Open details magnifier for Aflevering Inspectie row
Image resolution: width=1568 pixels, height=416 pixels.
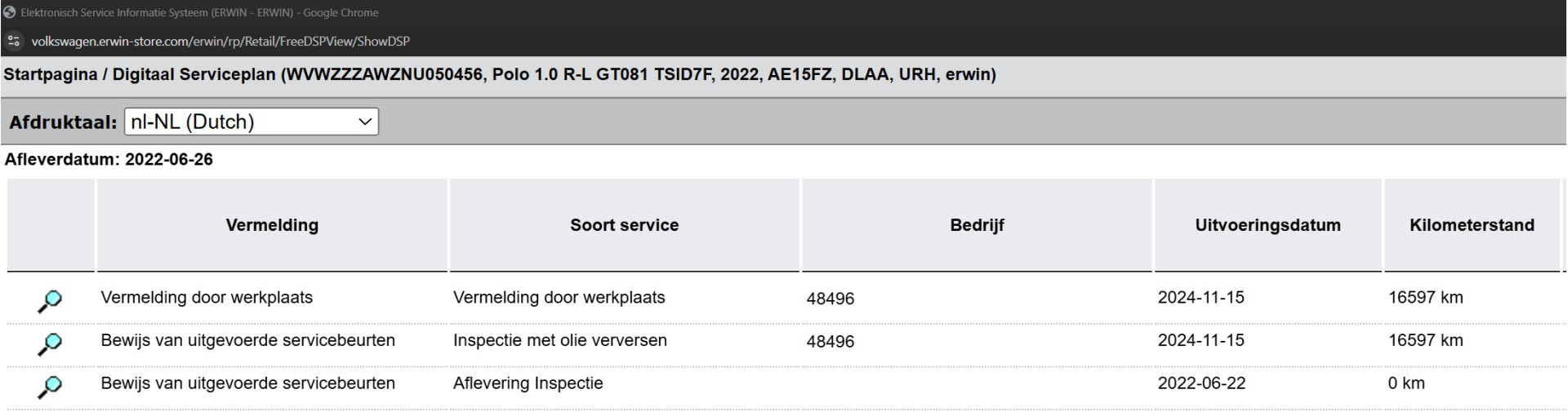(x=50, y=387)
